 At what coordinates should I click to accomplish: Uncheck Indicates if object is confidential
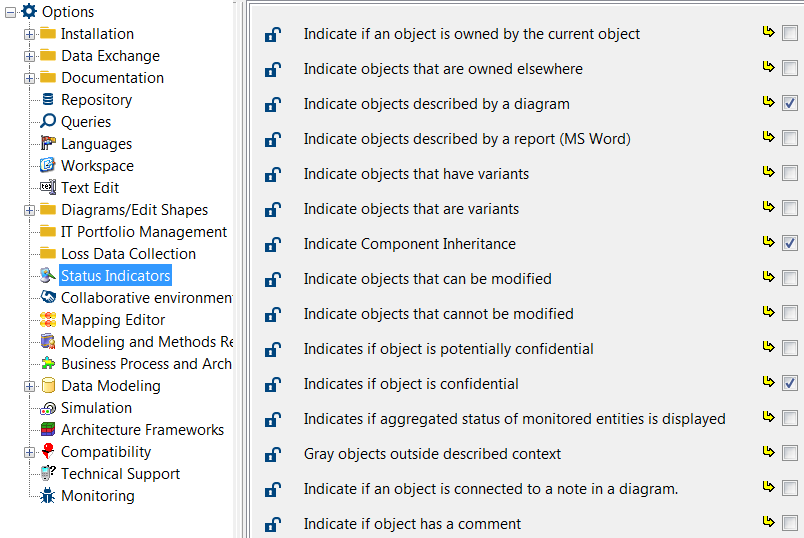point(790,383)
